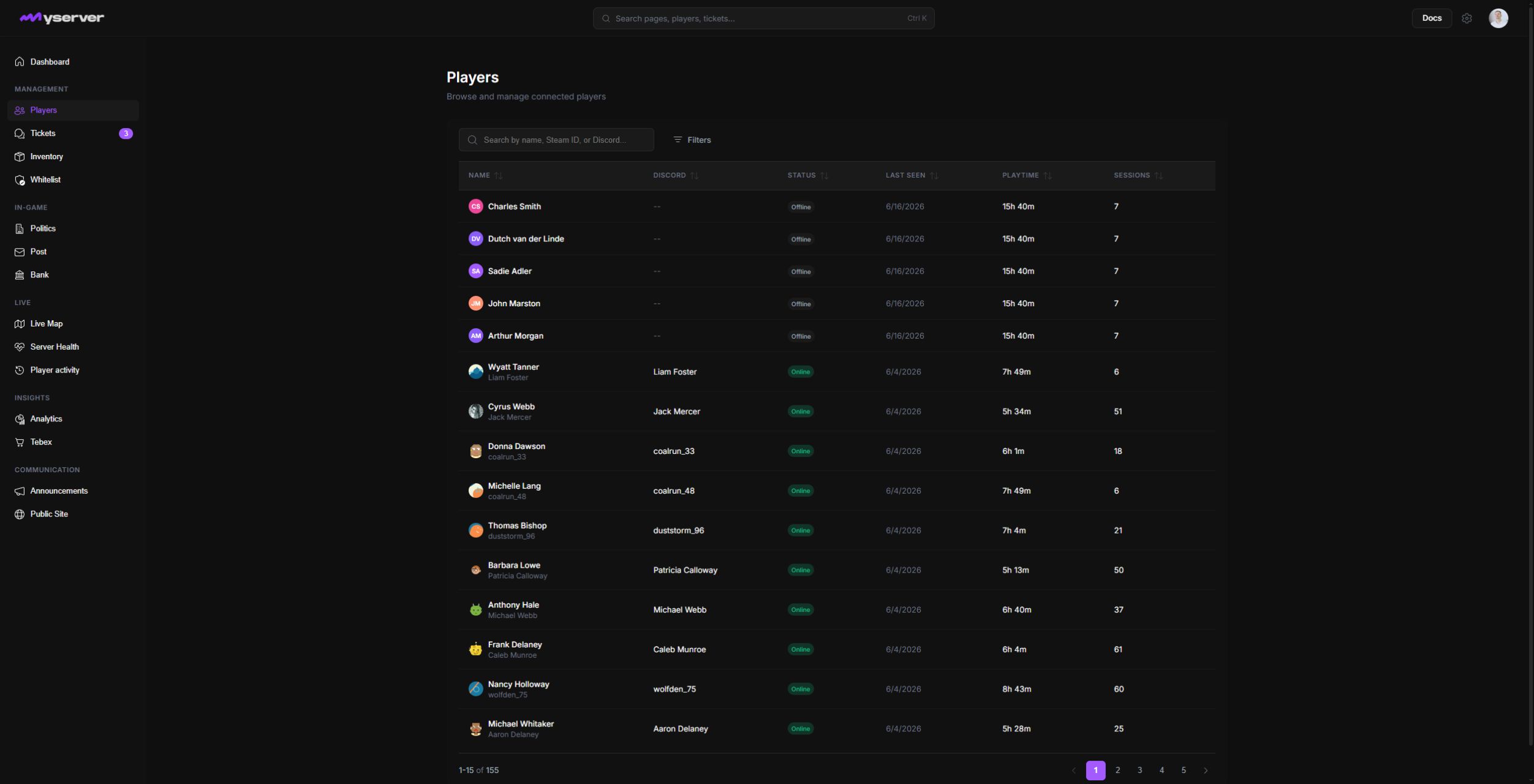Screen dimensions: 1534x784
Task: Click Frank Delaney's name
Action: tap(515, 645)
